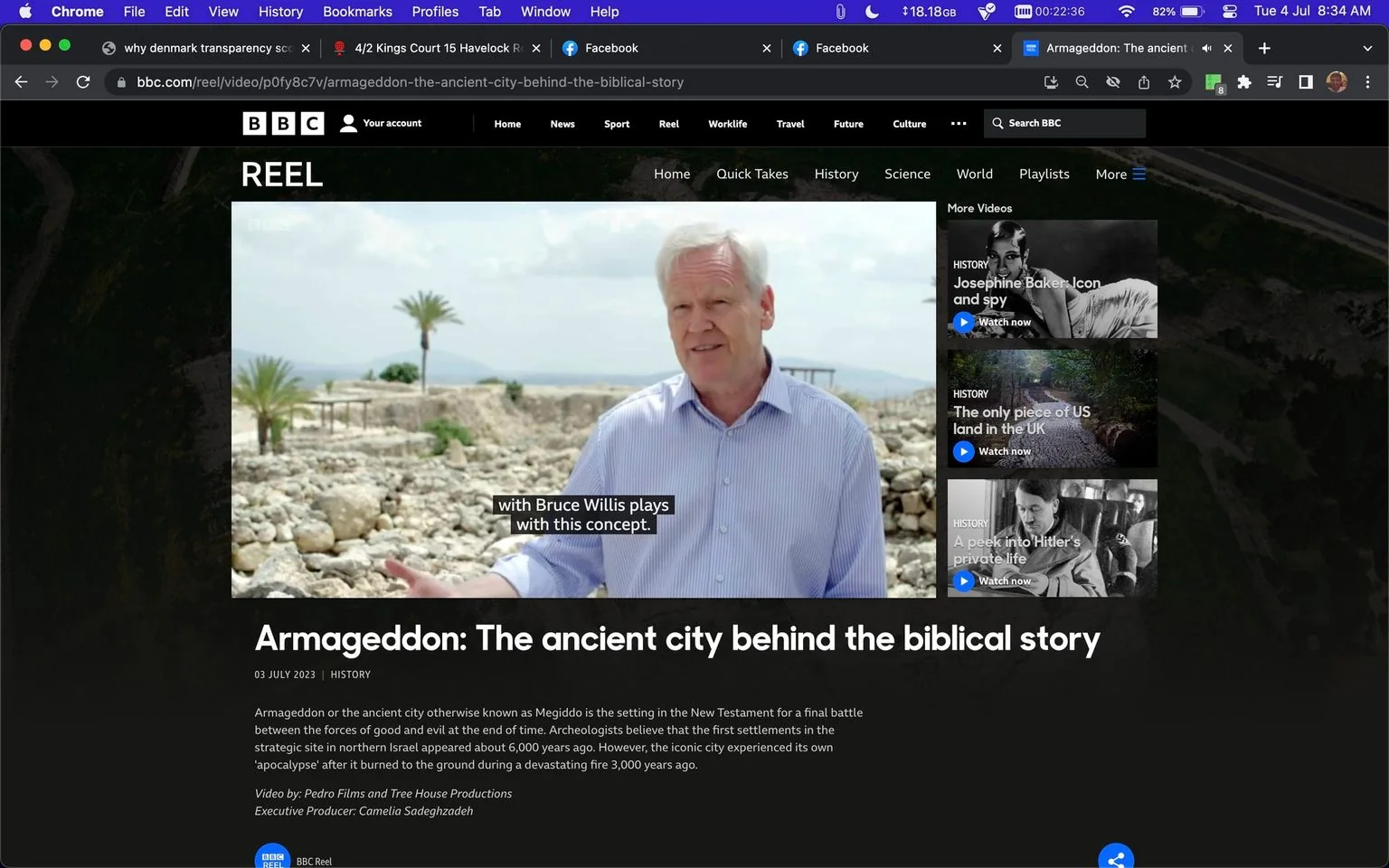Reload the page
This screenshot has width=1389, height=868.
coord(83,82)
